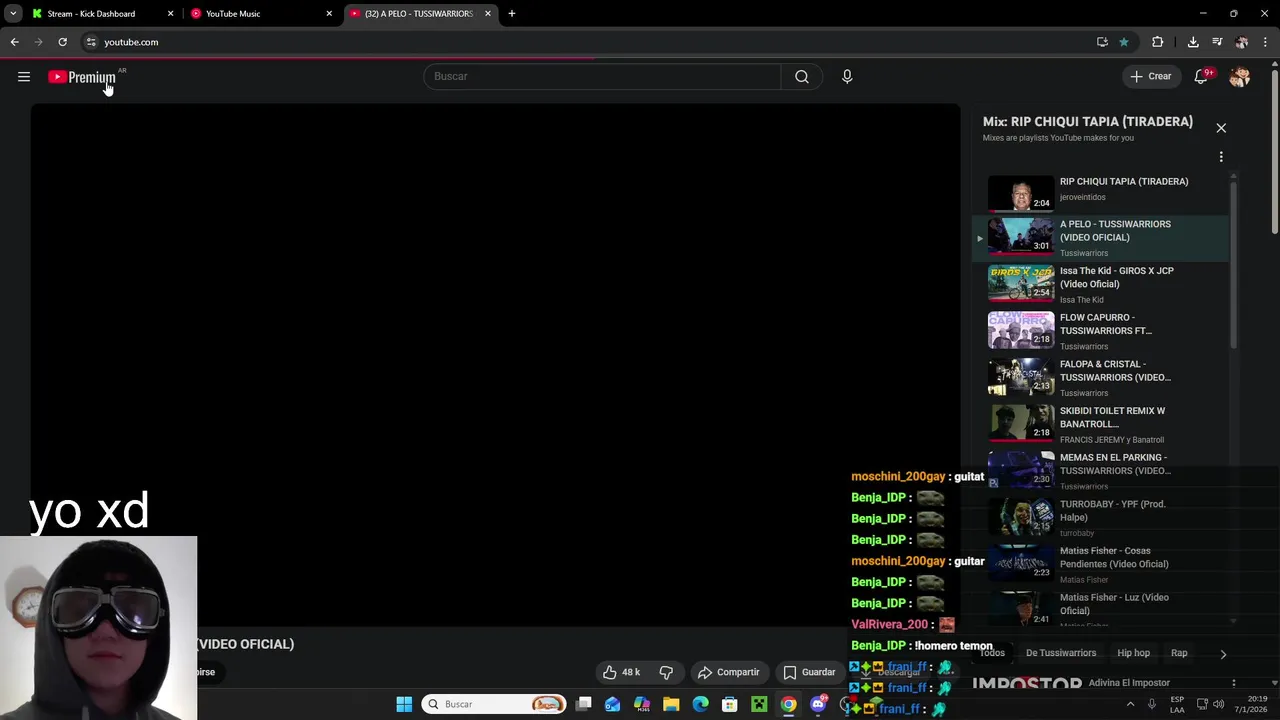Select the De Tussiwarriors filter chip

coord(1061,653)
